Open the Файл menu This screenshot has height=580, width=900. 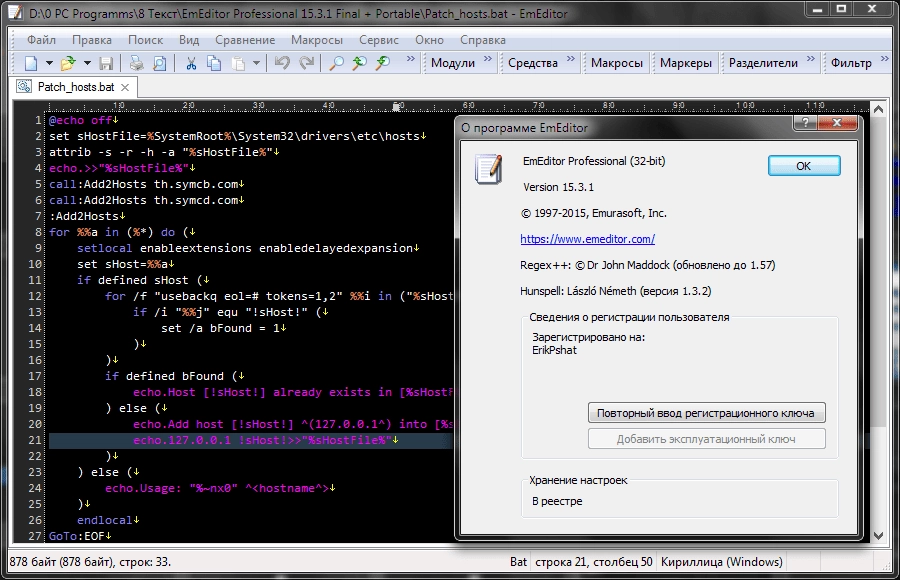coord(41,40)
